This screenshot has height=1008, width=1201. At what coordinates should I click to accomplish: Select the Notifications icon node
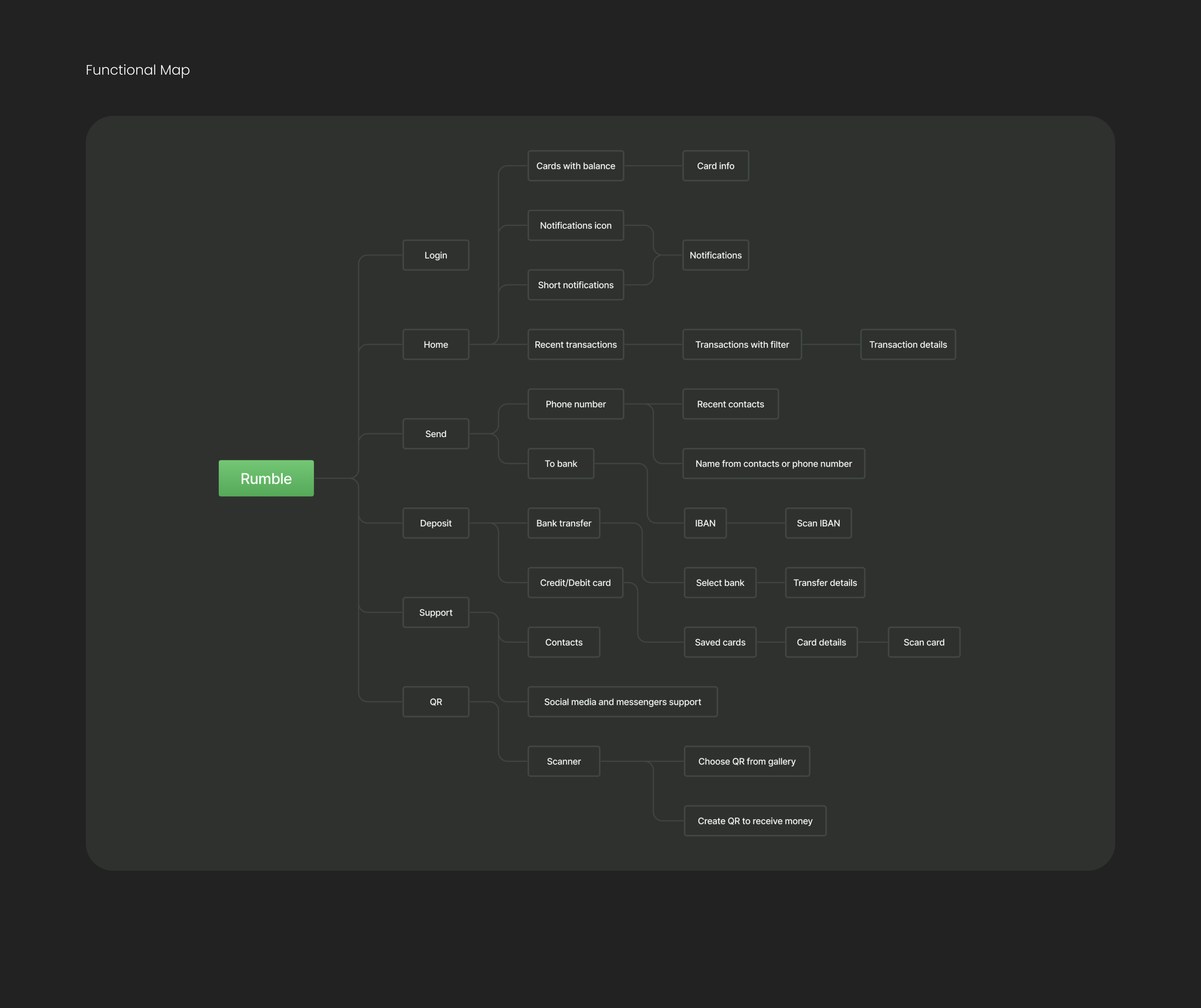[575, 225]
